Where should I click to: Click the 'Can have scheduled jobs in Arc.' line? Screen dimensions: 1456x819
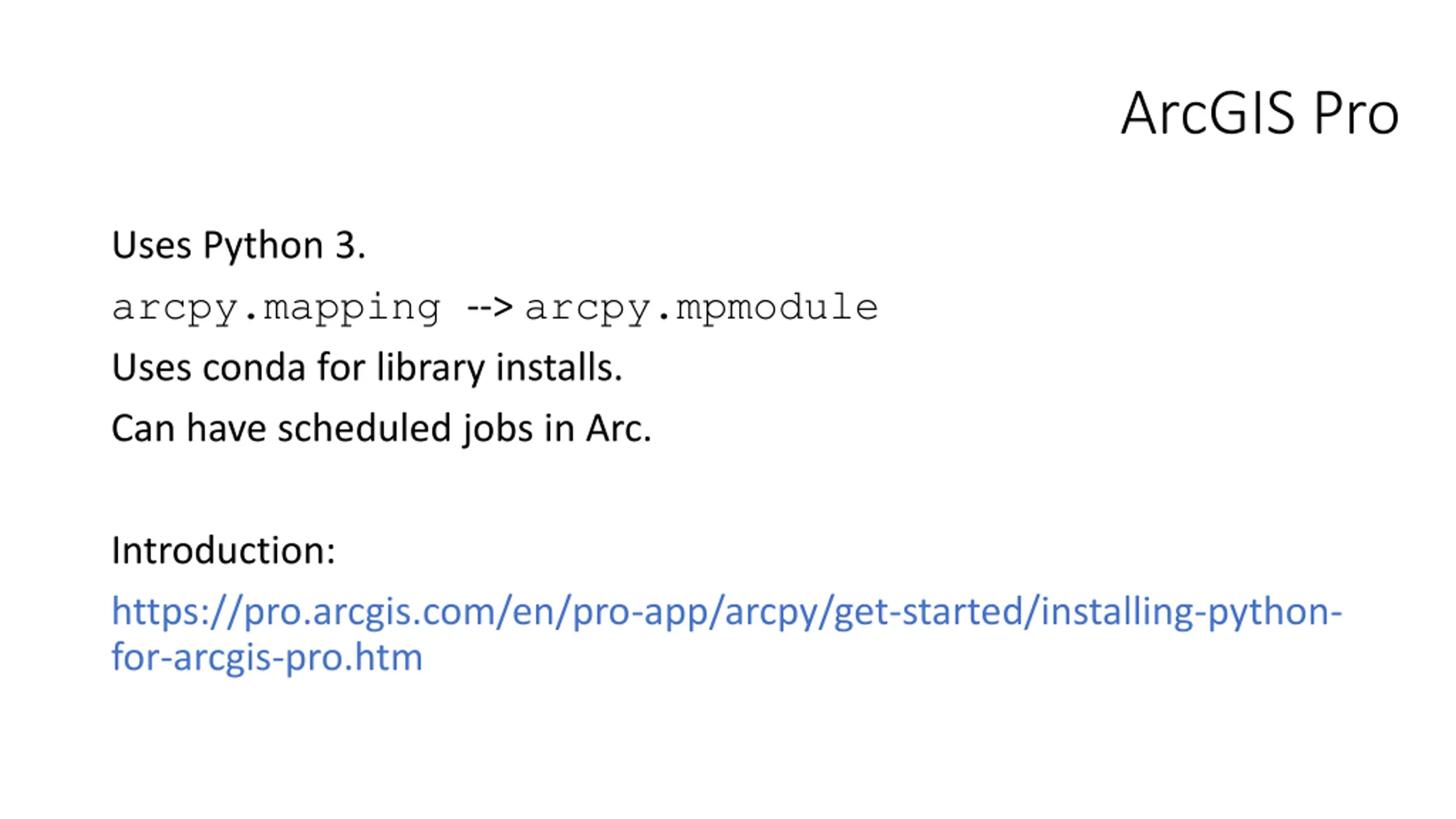point(381,428)
